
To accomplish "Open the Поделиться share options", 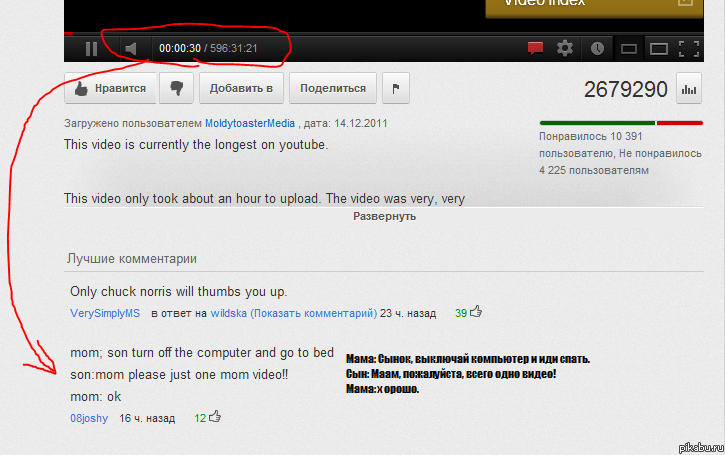I will pyautogui.click(x=333, y=88).
